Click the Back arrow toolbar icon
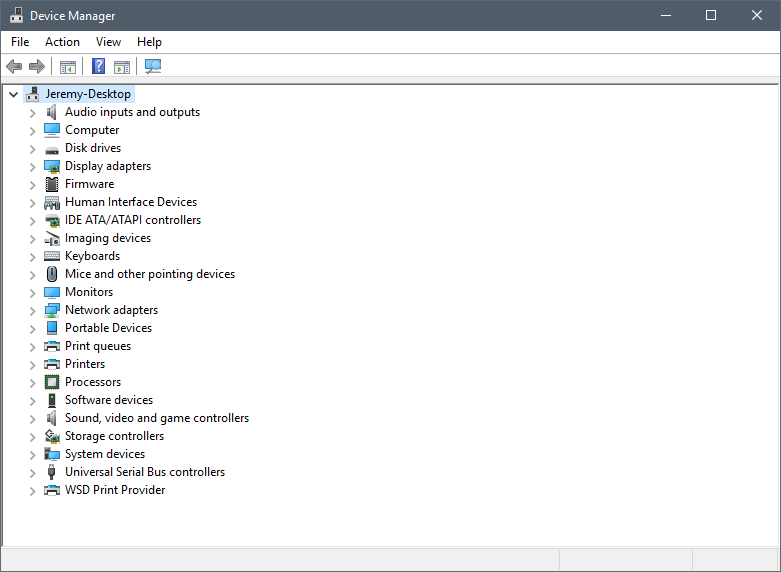 tap(14, 66)
